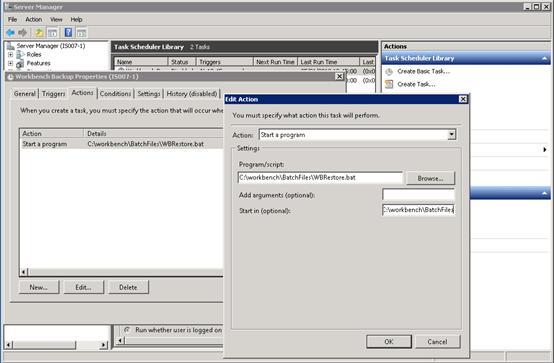Click OK in Edit Action dialog

coord(389,341)
